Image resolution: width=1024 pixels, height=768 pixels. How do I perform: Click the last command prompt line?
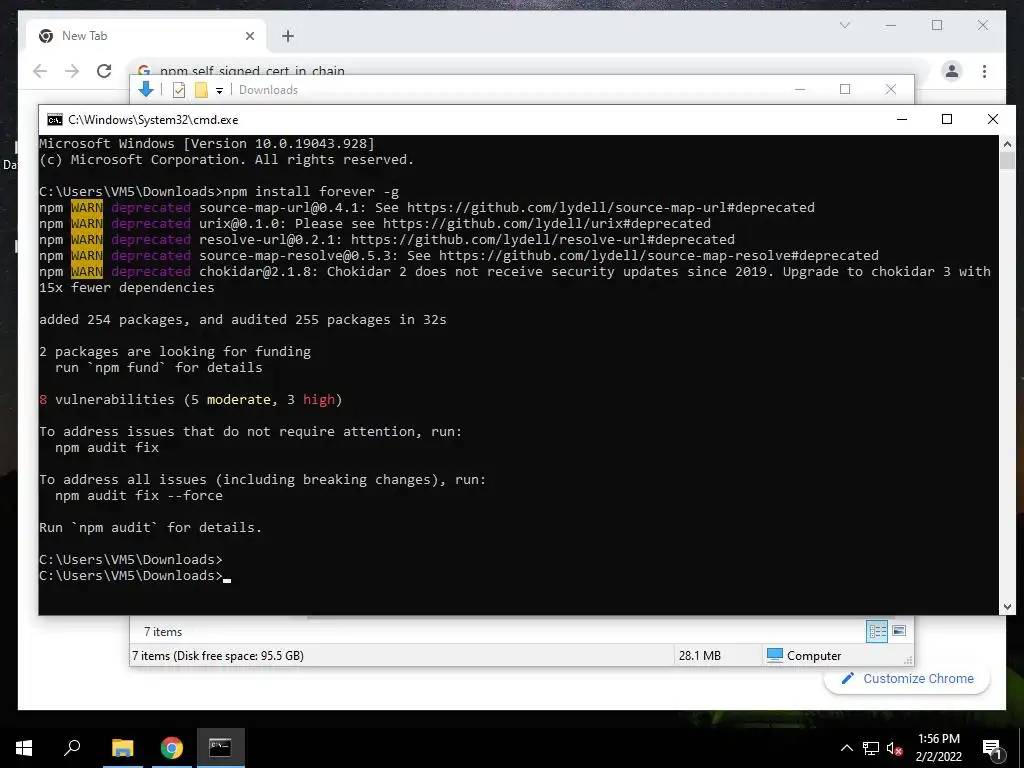135,575
